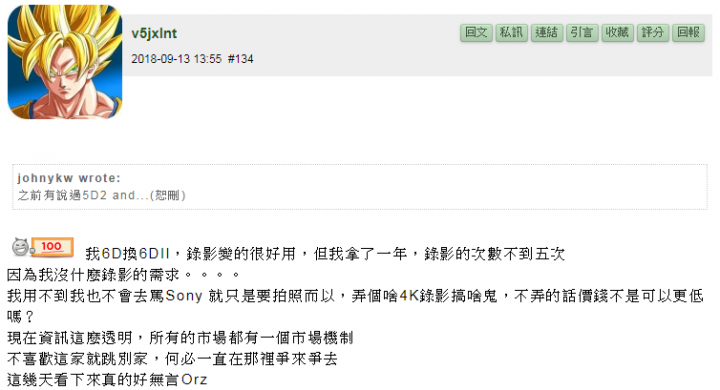Open the #134 post number link
The image size is (720, 390).
point(241,59)
